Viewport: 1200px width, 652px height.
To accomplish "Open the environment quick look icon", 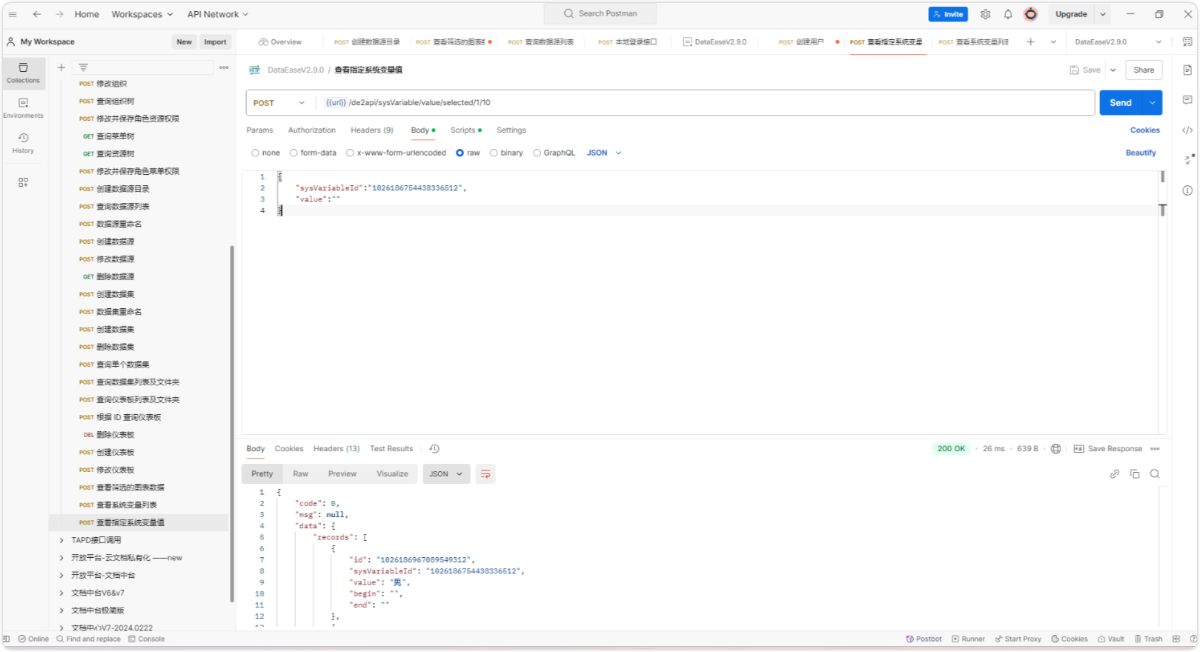I will [x=1187, y=42].
